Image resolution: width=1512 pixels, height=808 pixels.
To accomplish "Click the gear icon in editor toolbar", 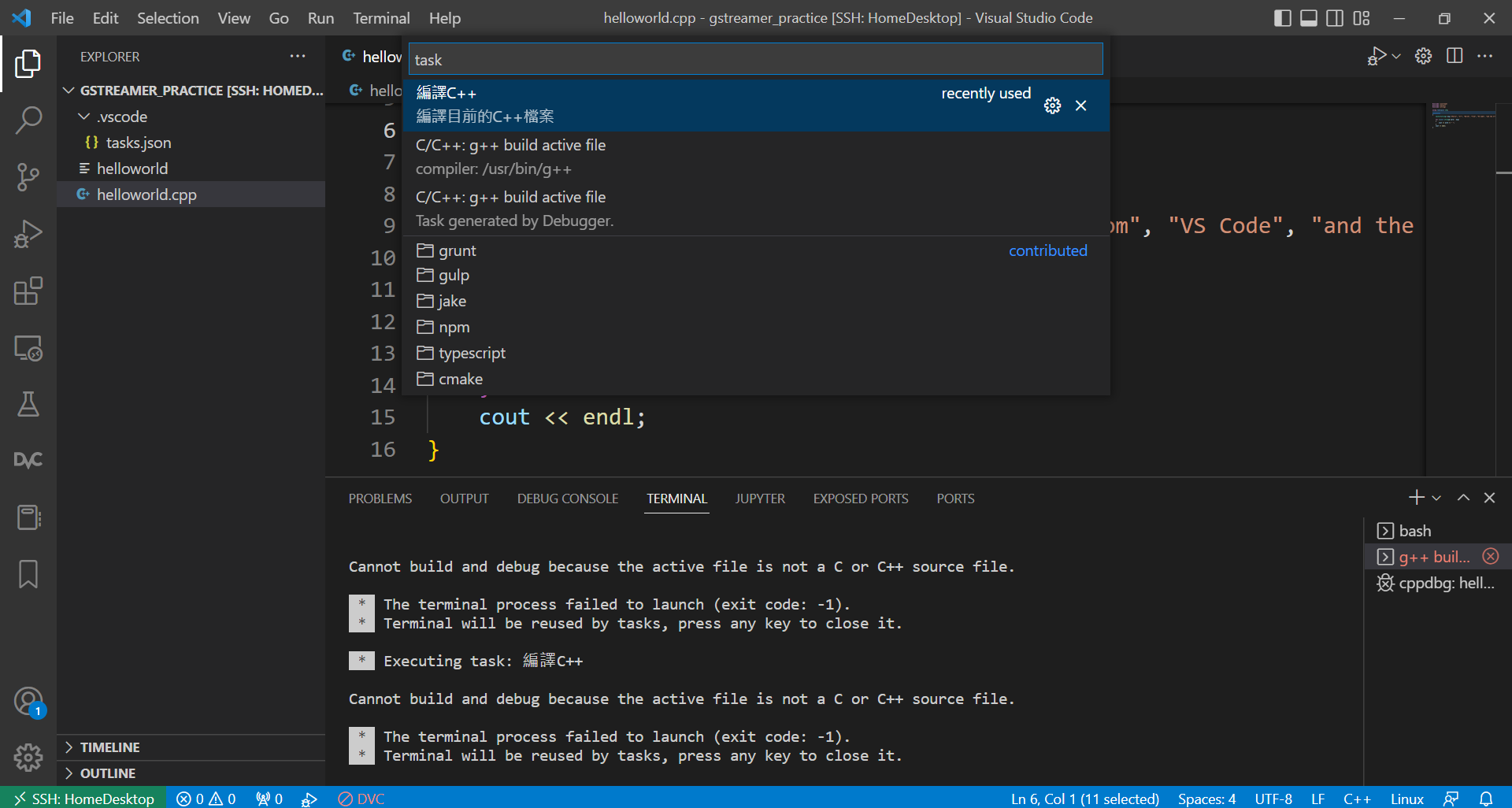I will click(x=1423, y=57).
